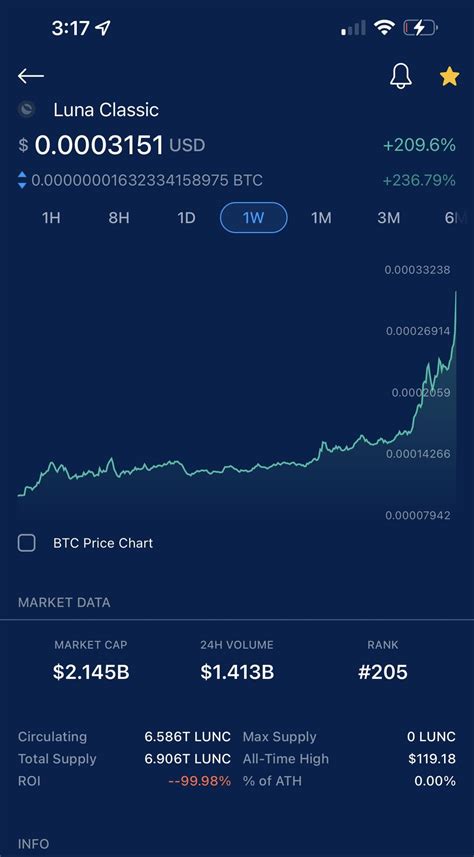Tap the battery charging icon
Image resolution: width=474 pixels, height=857 pixels.
coord(420,27)
